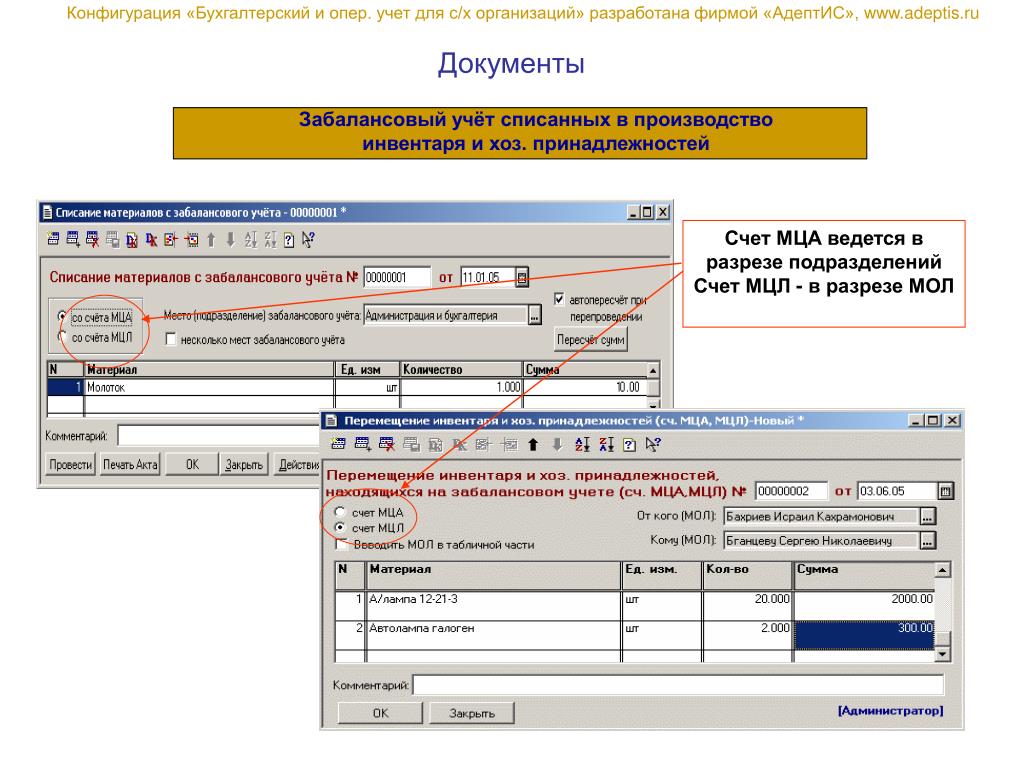Click Печать Акта button
Image resolution: width=1024 pixels, height=768 pixels.
130,464
